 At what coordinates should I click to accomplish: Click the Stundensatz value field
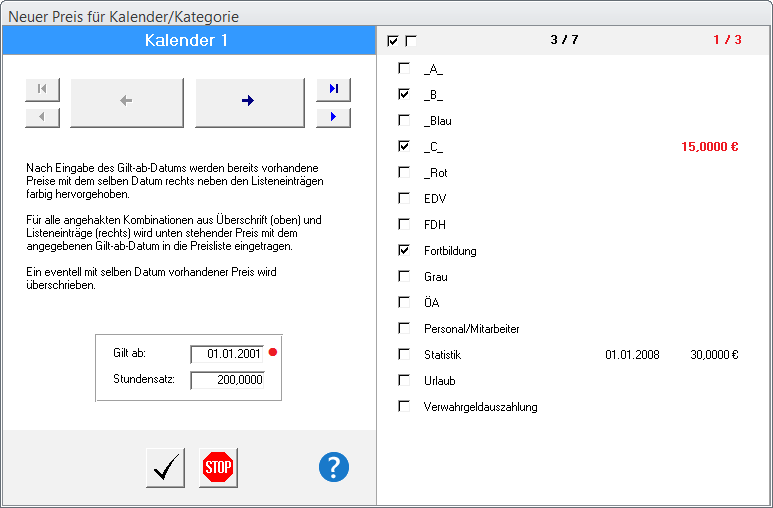(x=227, y=380)
